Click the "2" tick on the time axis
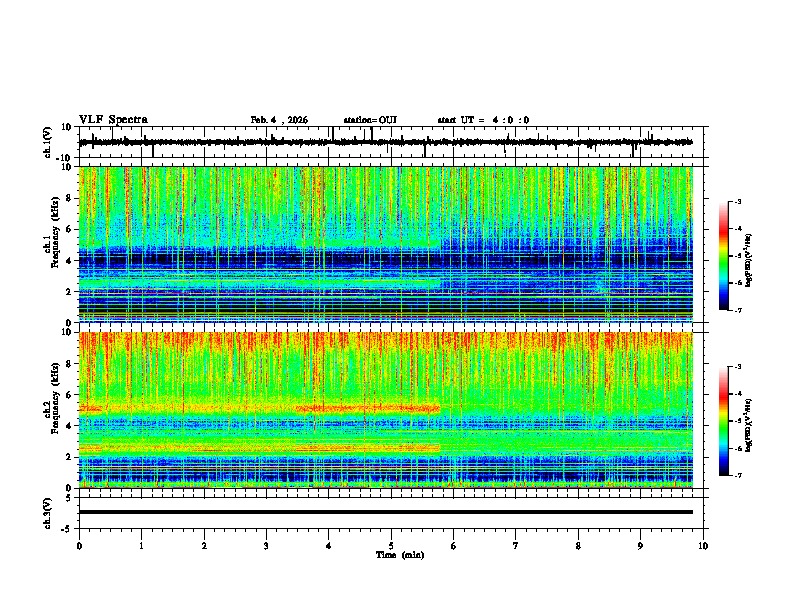Viewport: 792px width, 612px height. pyautogui.click(x=204, y=546)
